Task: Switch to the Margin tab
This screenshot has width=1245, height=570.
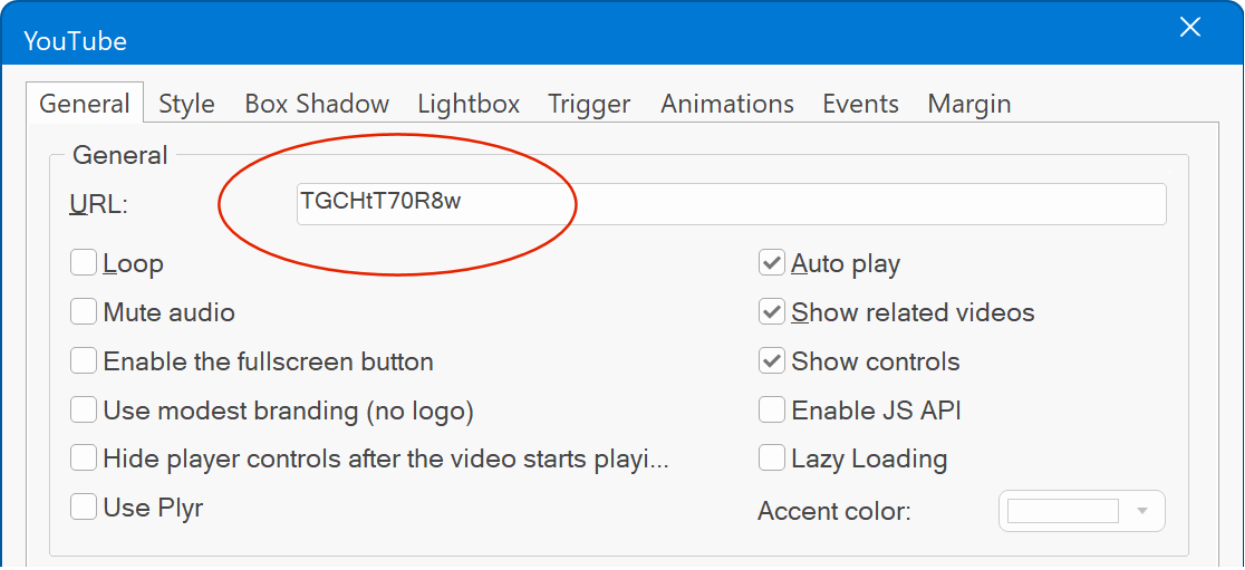Action: click(x=968, y=104)
